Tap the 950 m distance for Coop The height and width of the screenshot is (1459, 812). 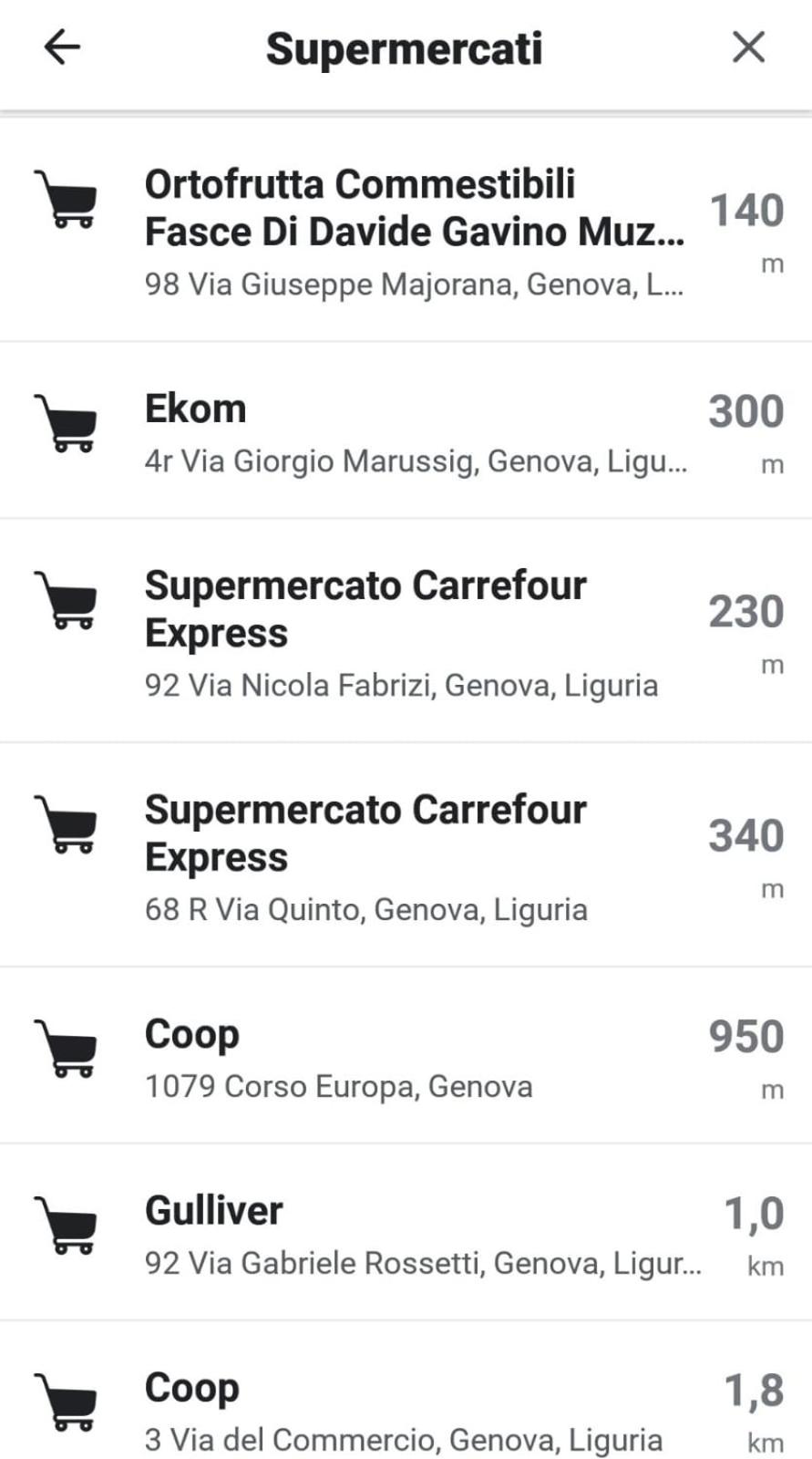point(746,1058)
